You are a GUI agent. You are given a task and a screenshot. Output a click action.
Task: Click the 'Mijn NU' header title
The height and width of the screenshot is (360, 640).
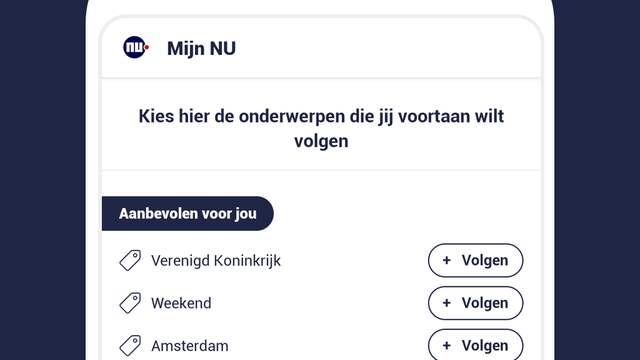click(x=201, y=48)
